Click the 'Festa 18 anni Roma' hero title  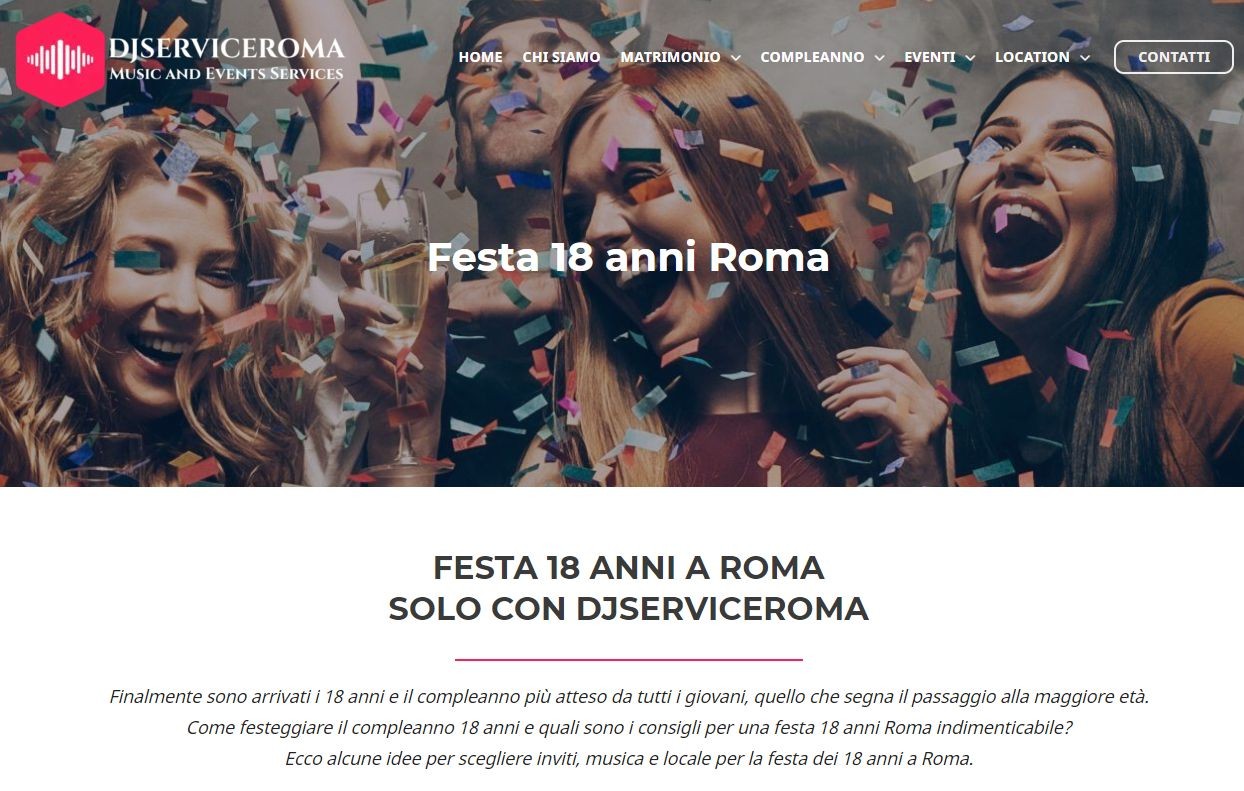coord(628,257)
